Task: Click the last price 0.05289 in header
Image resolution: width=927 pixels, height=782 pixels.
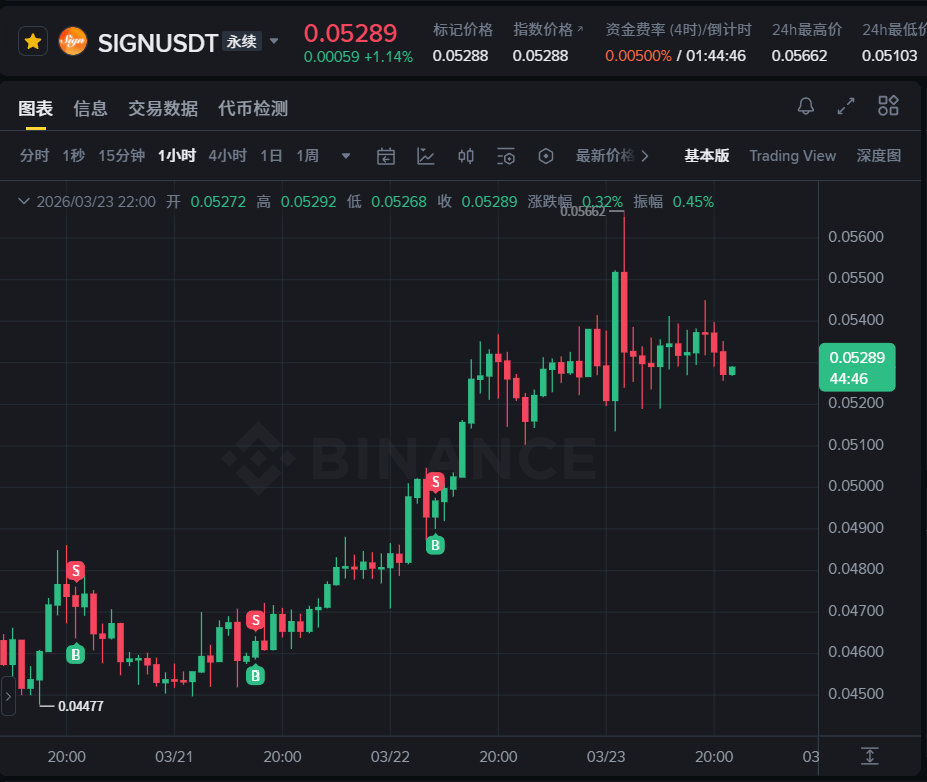Action: (350, 33)
